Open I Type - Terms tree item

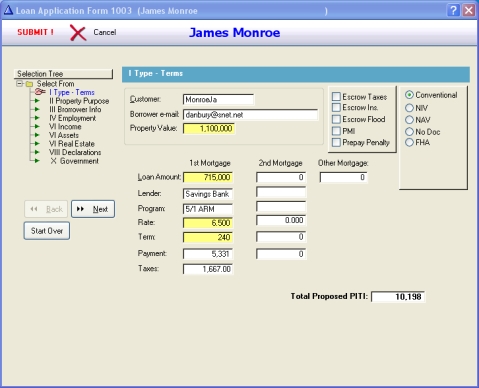pyautogui.click(x=72, y=92)
